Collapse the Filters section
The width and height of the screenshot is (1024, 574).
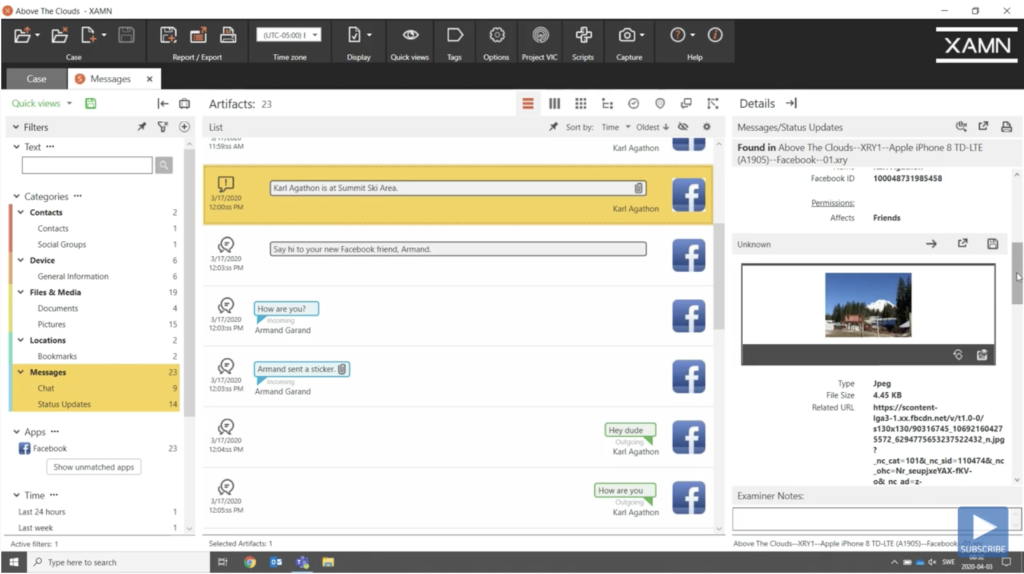(16, 127)
